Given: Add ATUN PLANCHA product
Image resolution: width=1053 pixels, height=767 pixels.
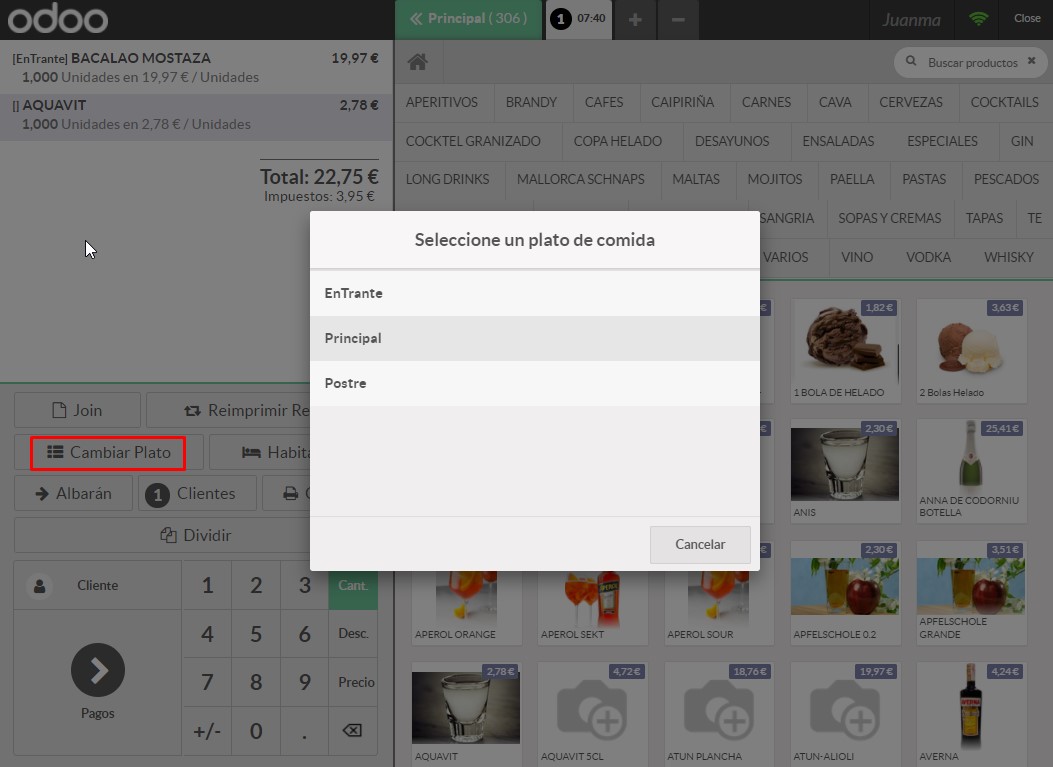Looking at the screenshot, I should click(x=719, y=714).
